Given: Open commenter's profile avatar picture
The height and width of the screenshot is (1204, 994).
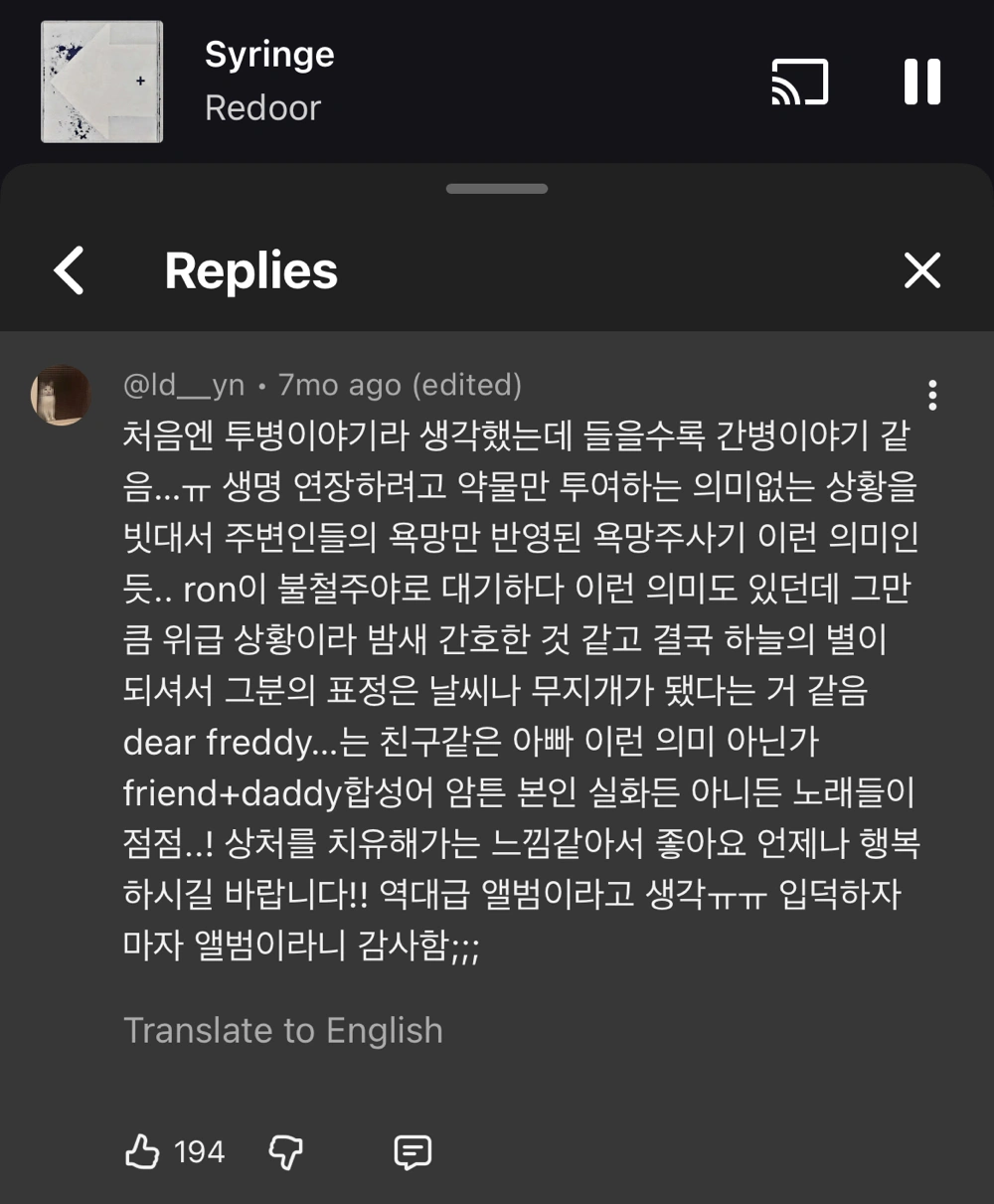Looking at the screenshot, I should click(x=61, y=395).
